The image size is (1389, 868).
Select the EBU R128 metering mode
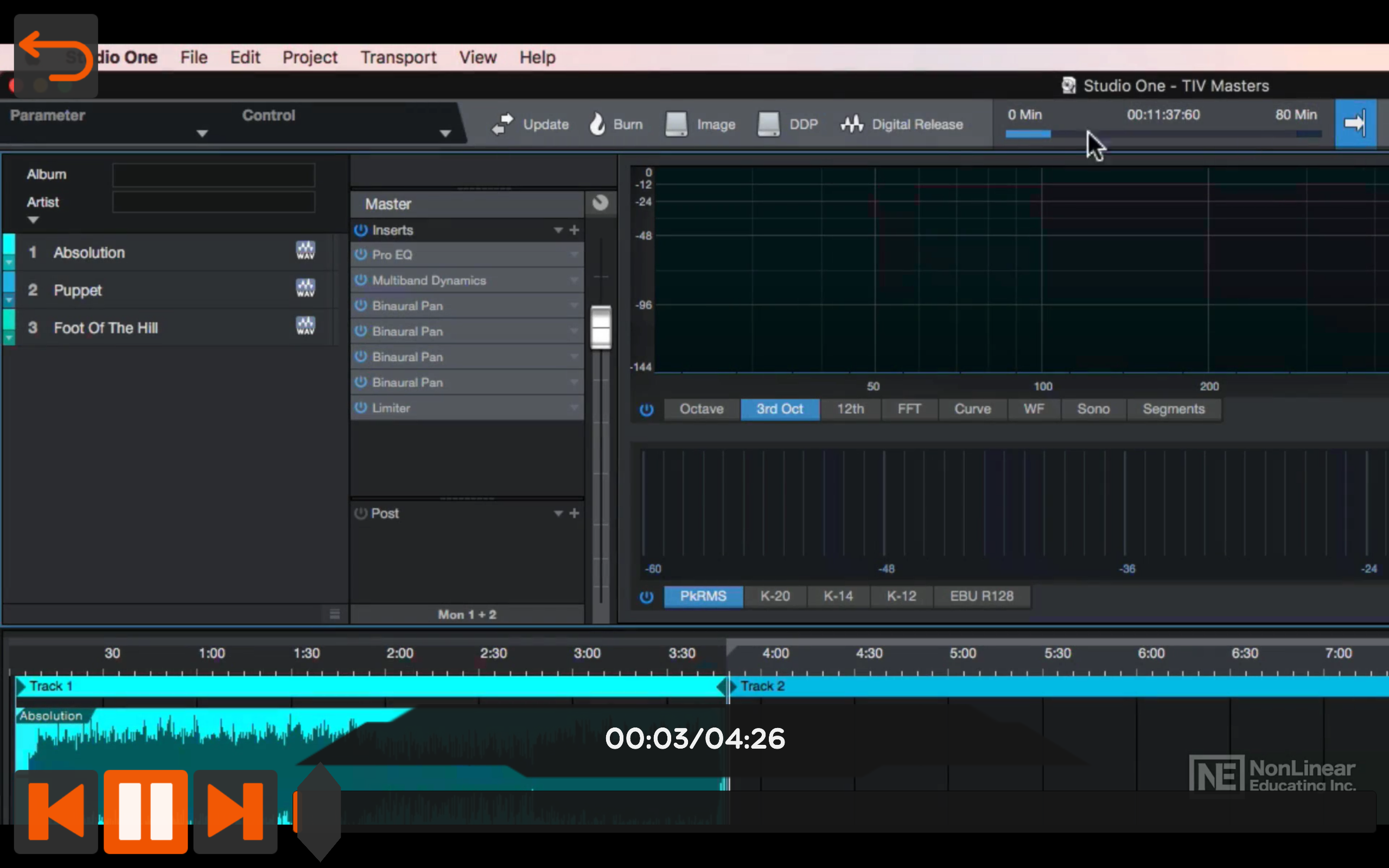(x=982, y=596)
